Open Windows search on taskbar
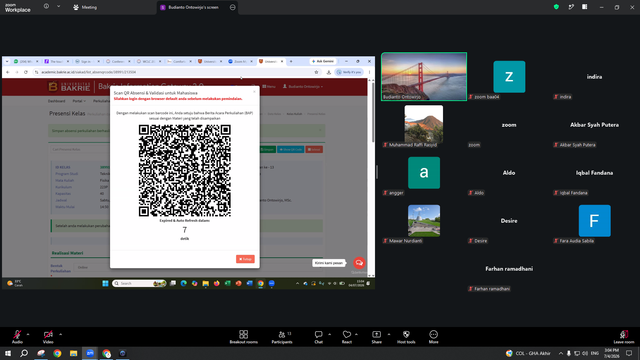Screen dimensions: 640x360 24,353
